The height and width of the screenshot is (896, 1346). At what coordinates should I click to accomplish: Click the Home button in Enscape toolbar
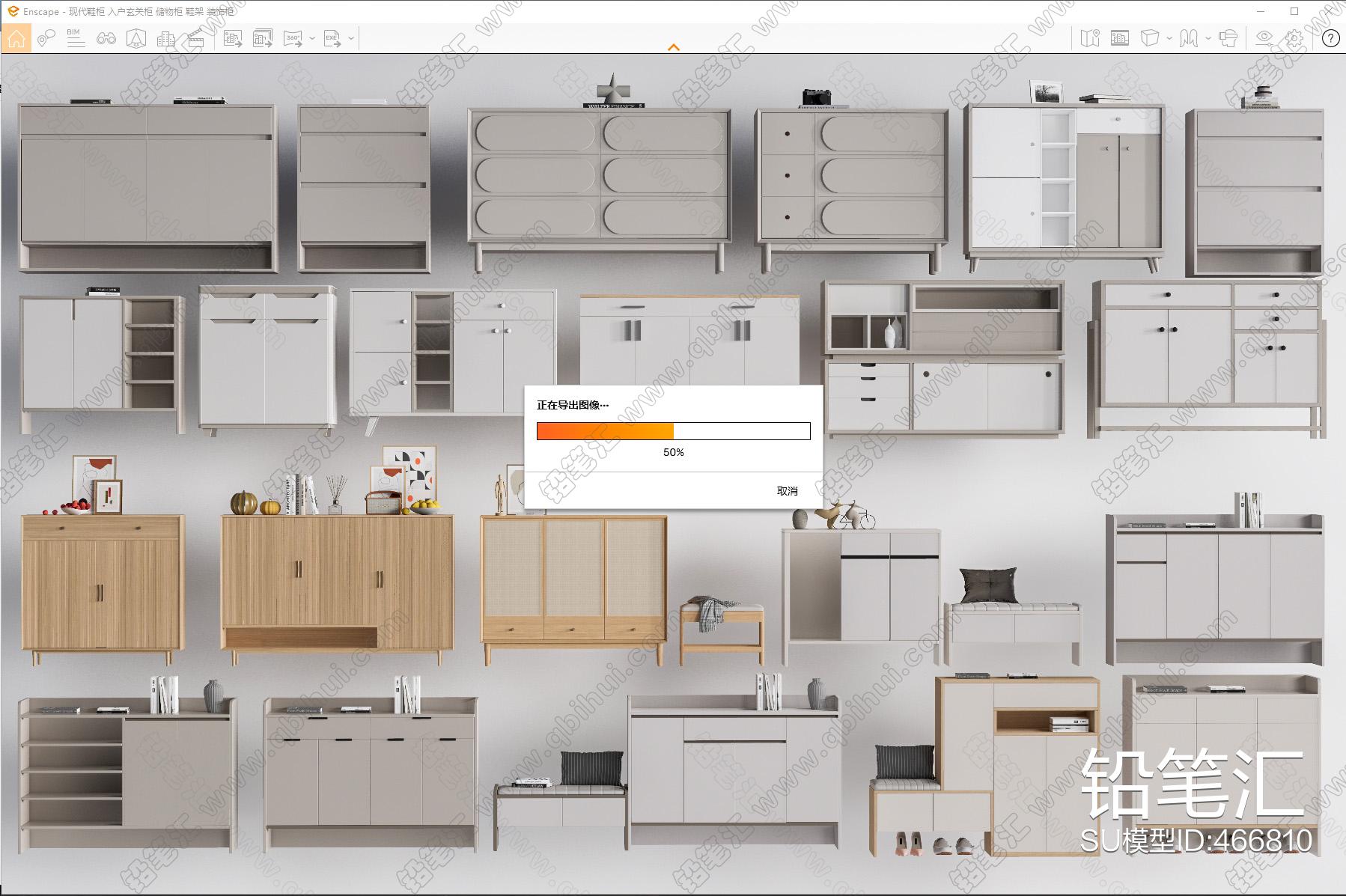click(16, 38)
